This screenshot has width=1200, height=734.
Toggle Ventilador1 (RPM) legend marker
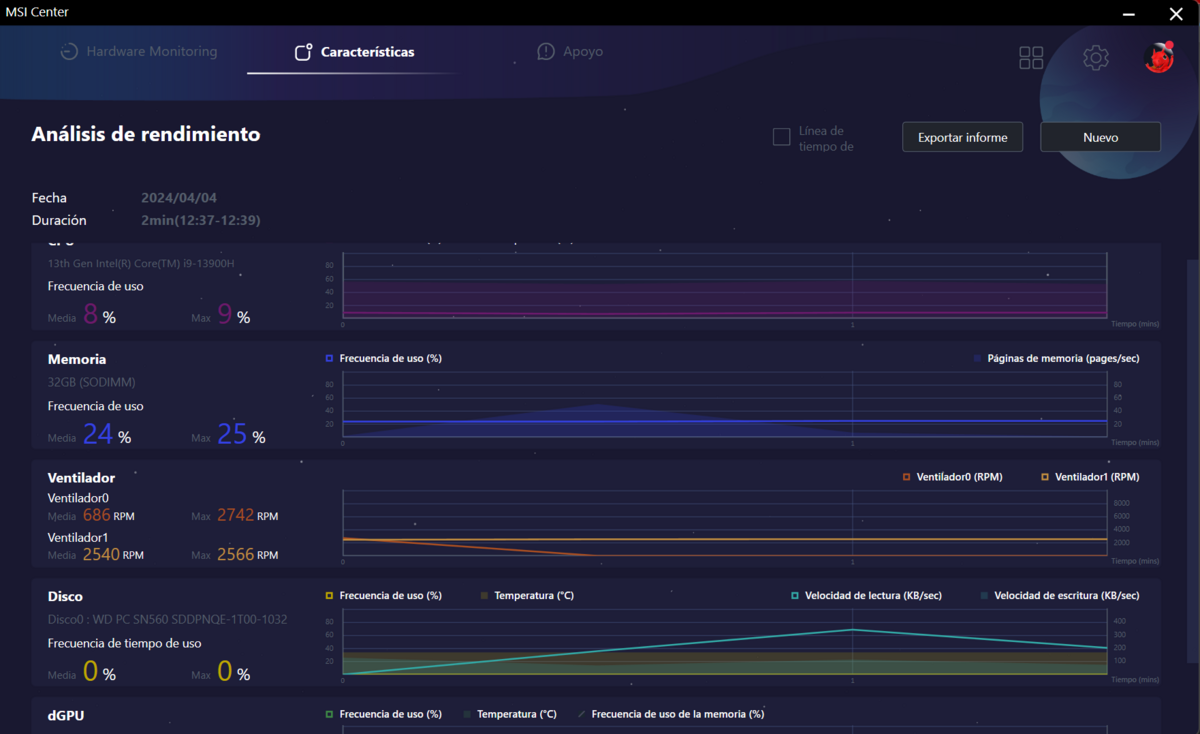coord(1045,477)
